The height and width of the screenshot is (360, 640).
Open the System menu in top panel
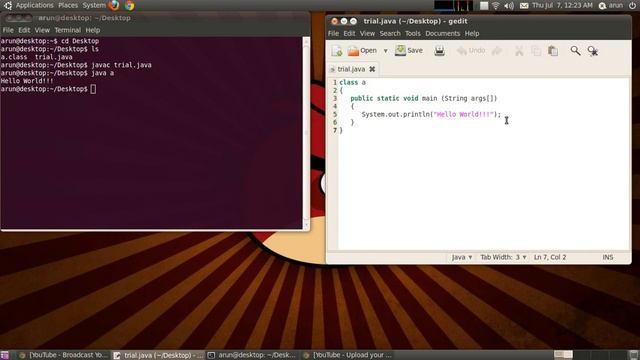tap(94, 5)
